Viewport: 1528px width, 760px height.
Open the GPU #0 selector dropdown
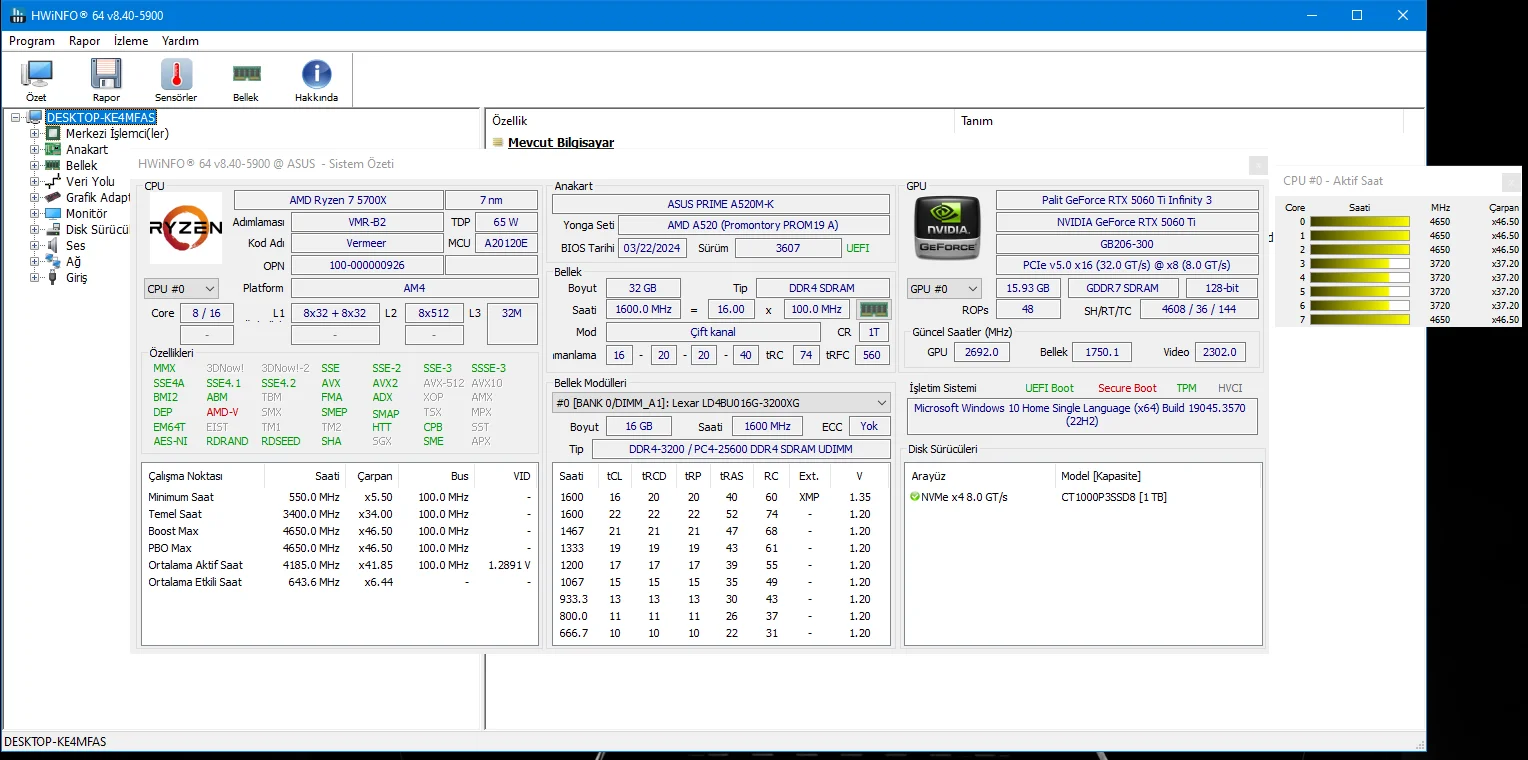tap(943, 289)
